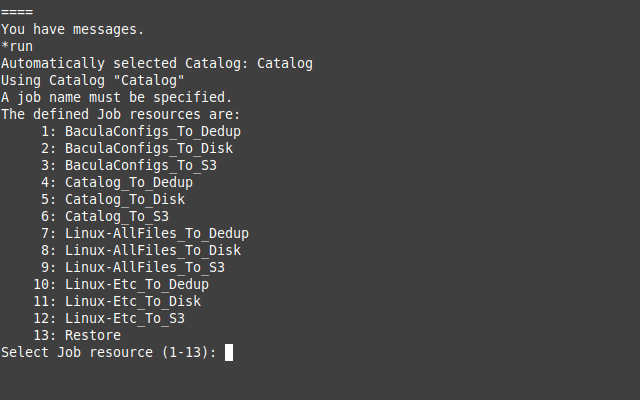Select the 'Using Catalog "Catalog"' line
The width and height of the screenshot is (640, 400).
pyautogui.click(x=93, y=80)
